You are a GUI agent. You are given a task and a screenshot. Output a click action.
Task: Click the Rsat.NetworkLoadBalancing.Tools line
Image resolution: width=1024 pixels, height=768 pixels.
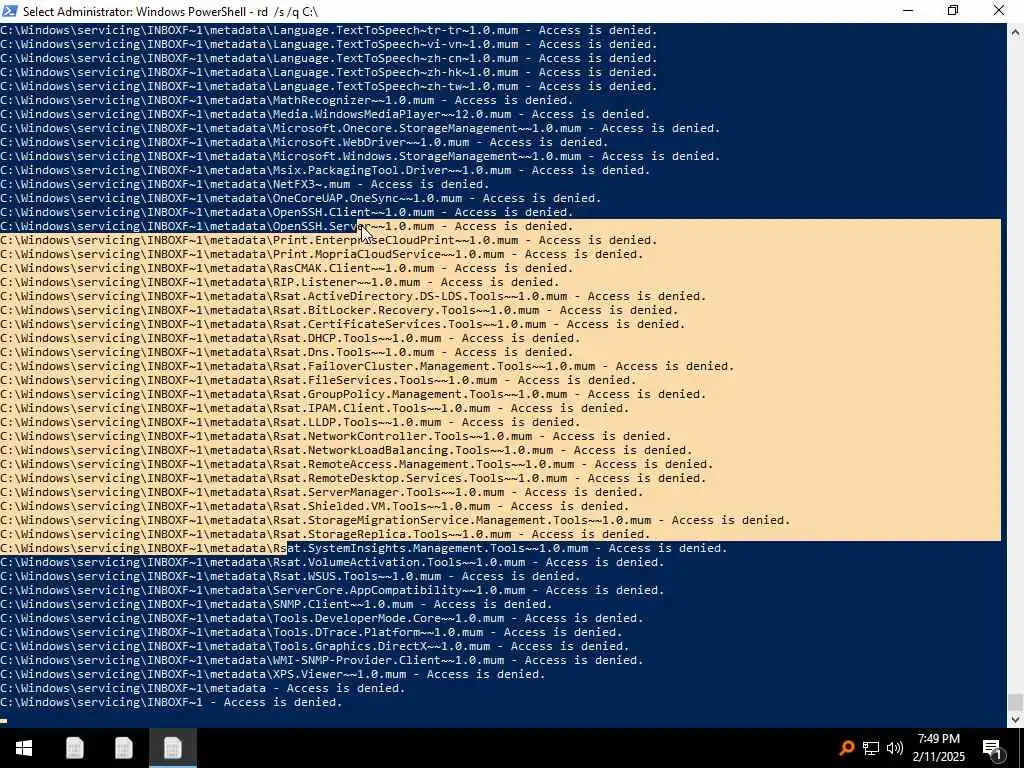tap(346, 450)
